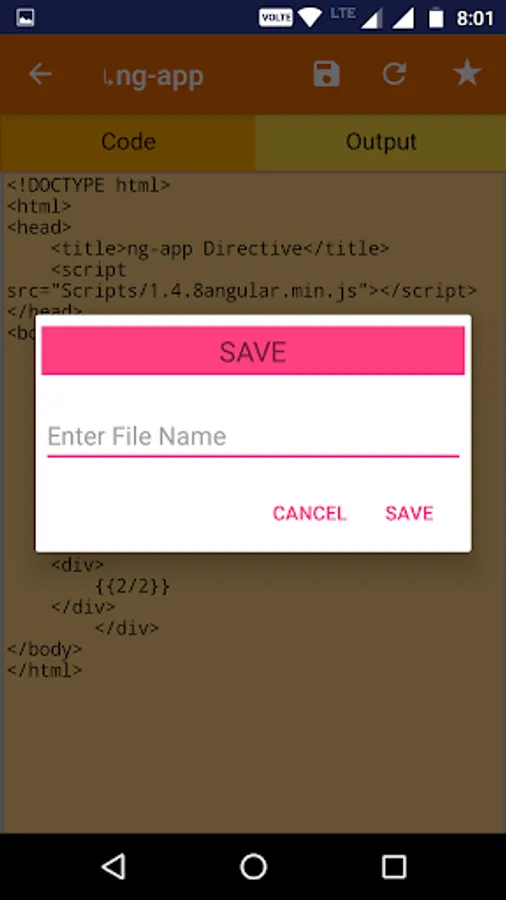Tap the Android home circle button
The image size is (506, 900).
click(253, 866)
